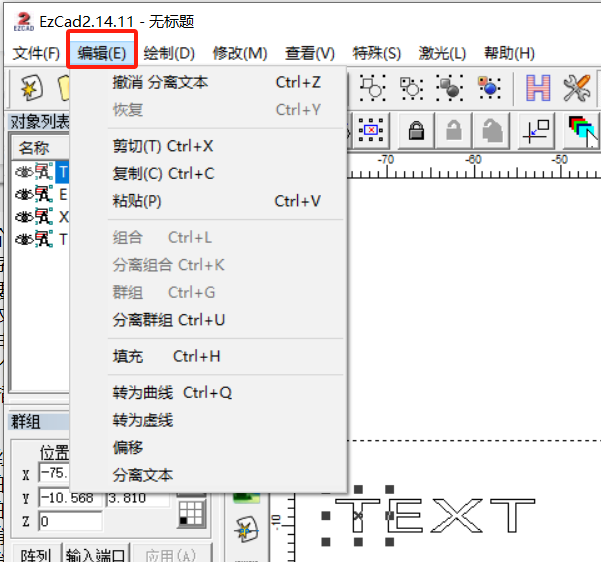Viewport: 601px width, 562px height.
Task: Toggle visibility eye of X object
Action: (23, 217)
